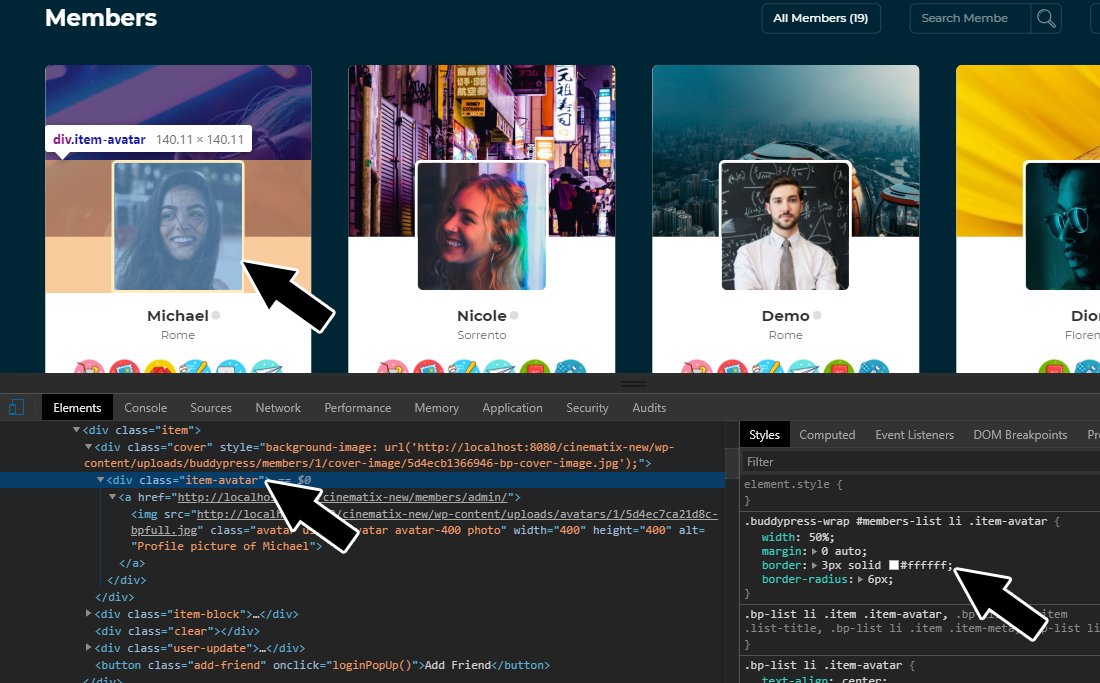1100x683 pixels.
Task: Click the DevTools panel drag handle
Action: click(x=633, y=384)
